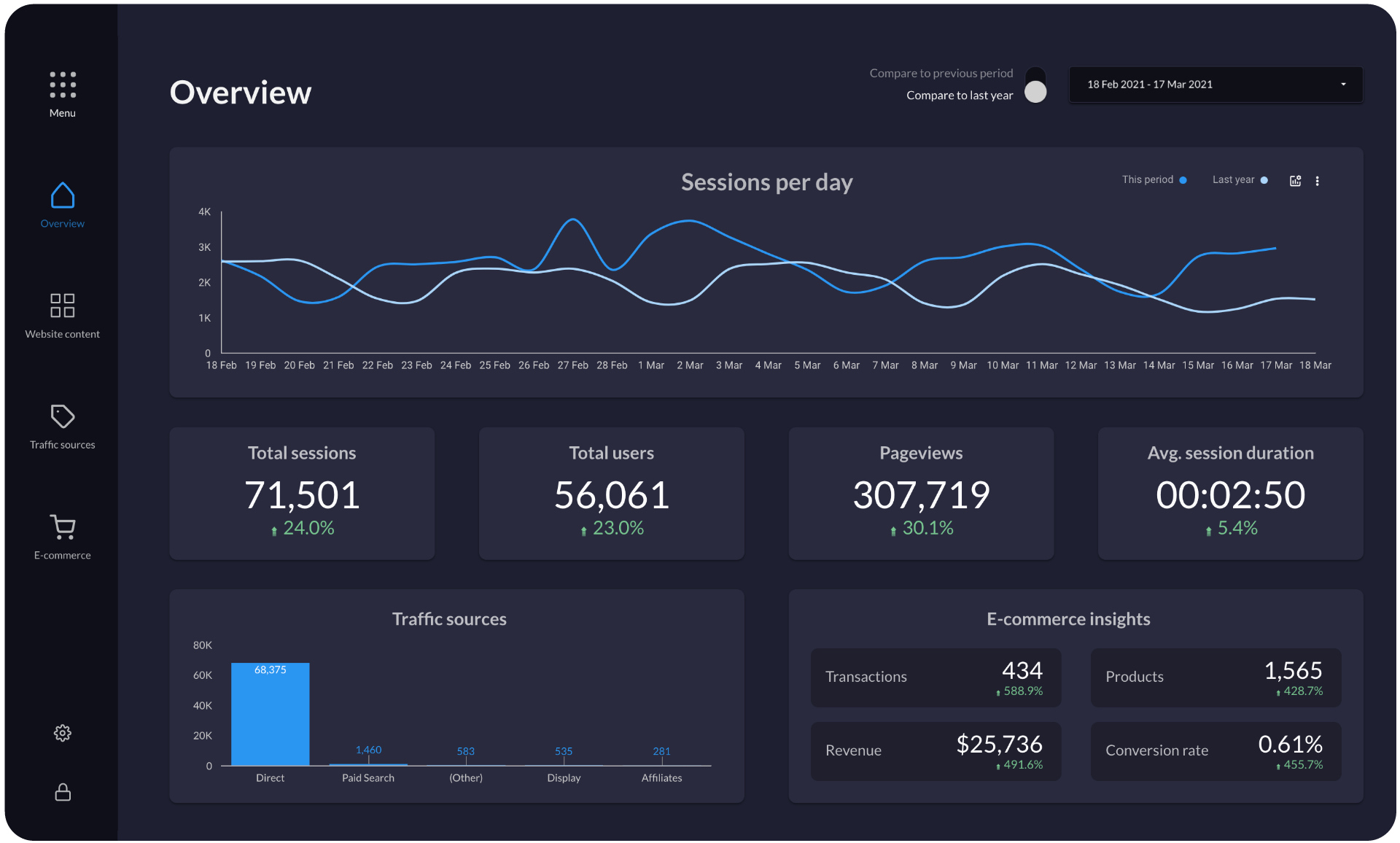Screen dimensions: 1400x843
Task: Click the blue This period legend dot
Action: pos(1183,179)
